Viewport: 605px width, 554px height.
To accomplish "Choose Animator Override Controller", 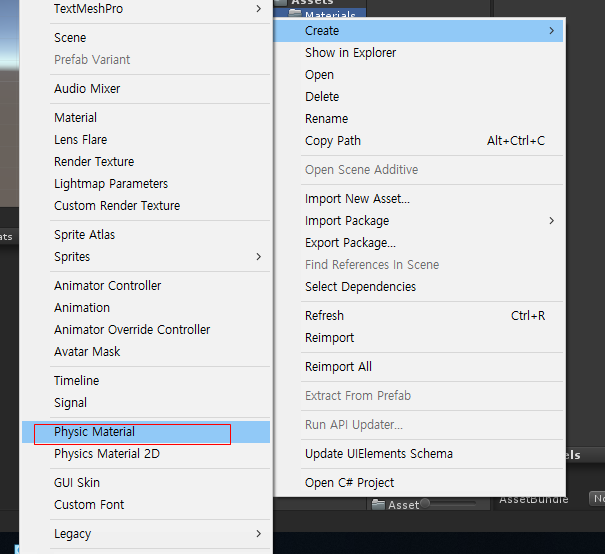I will coord(146,329).
